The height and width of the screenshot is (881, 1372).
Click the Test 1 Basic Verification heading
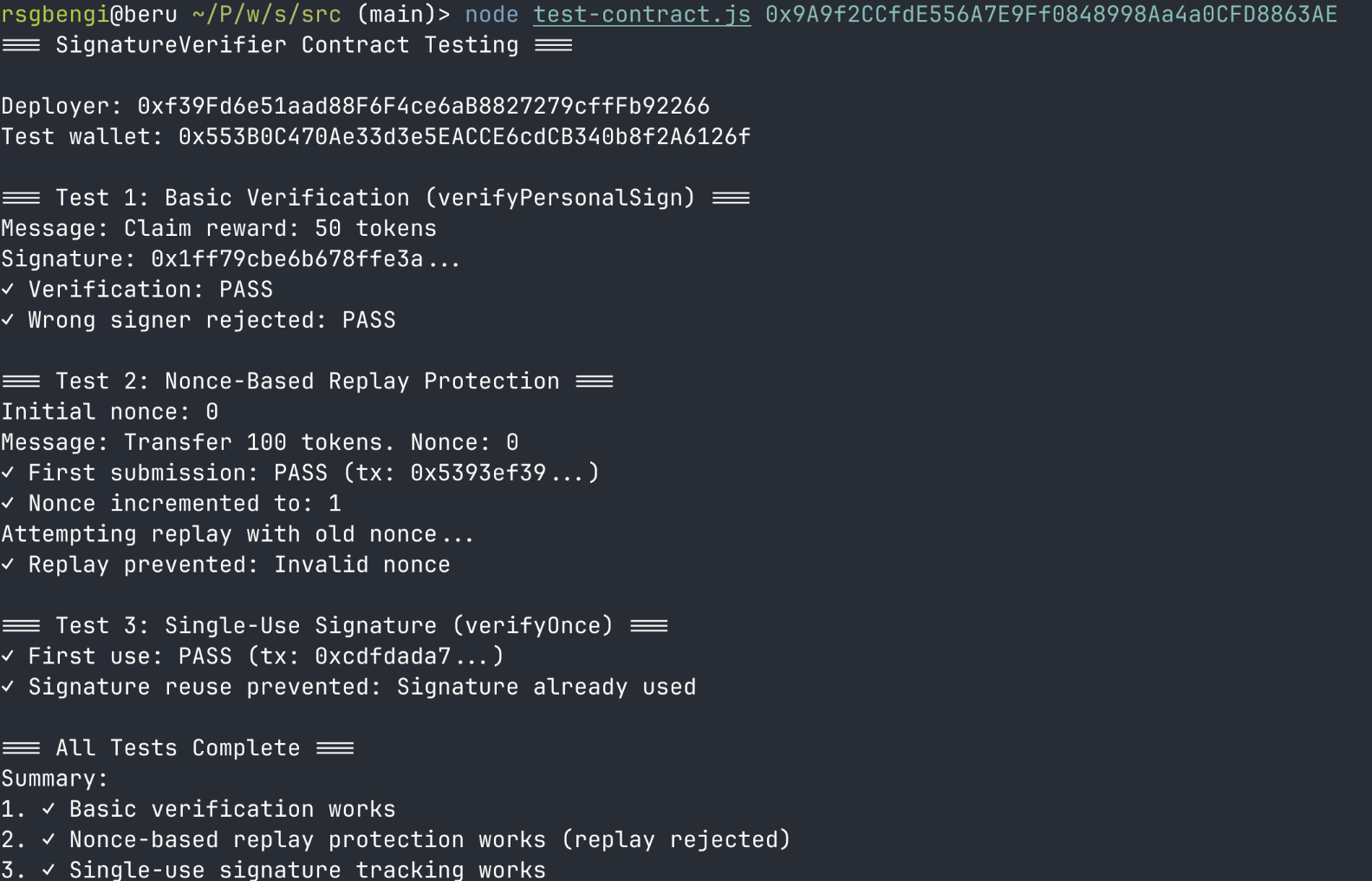(x=375, y=198)
